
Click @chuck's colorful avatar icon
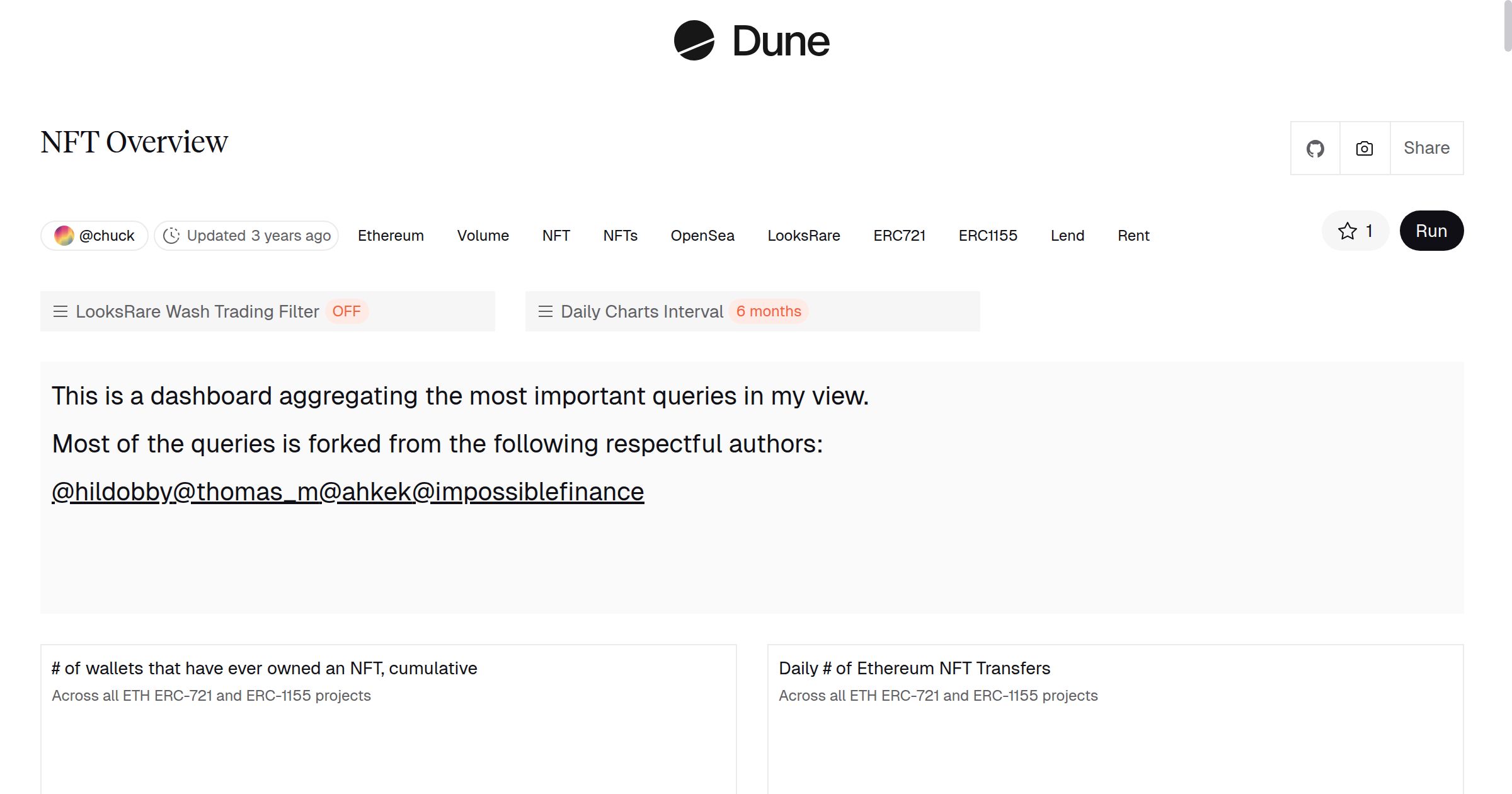click(64, 236)
